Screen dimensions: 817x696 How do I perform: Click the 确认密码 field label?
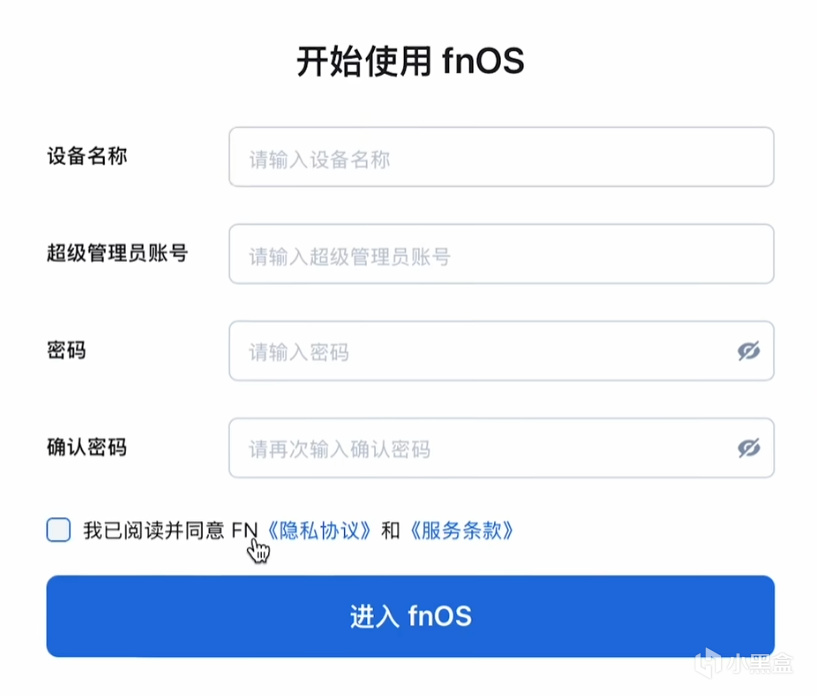pos(87,447)
